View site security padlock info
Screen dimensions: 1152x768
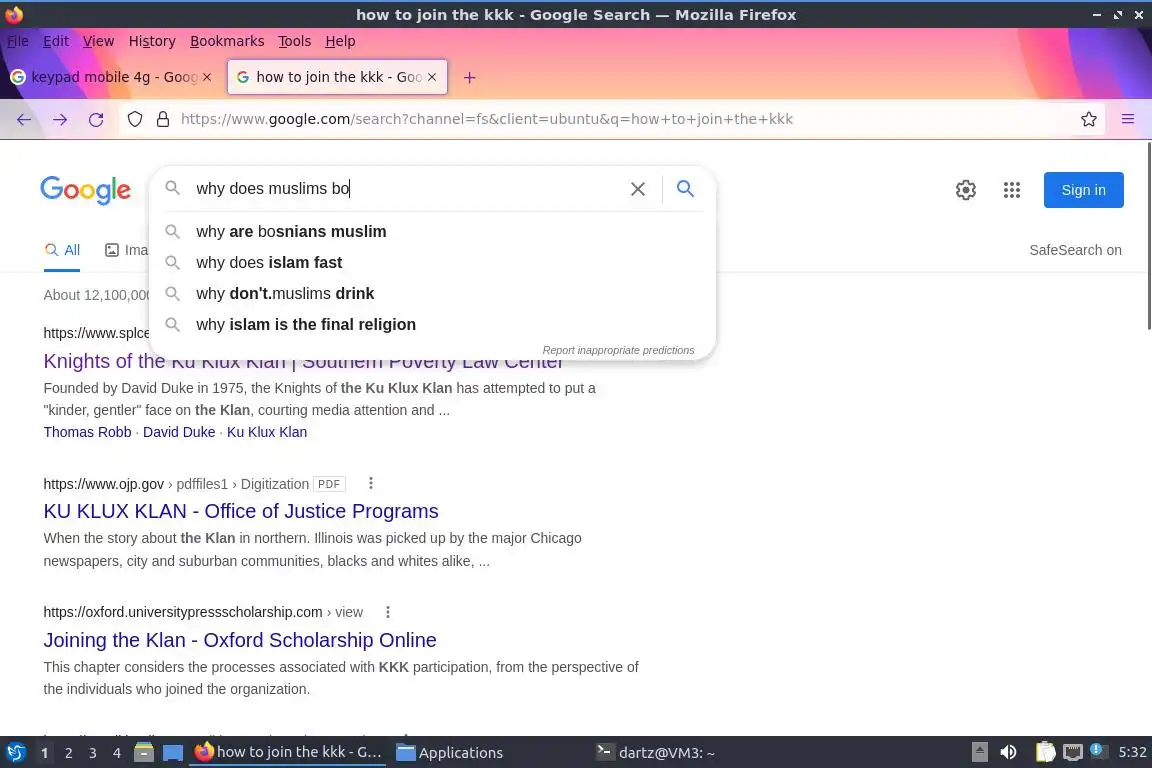[x=163, y=119]
